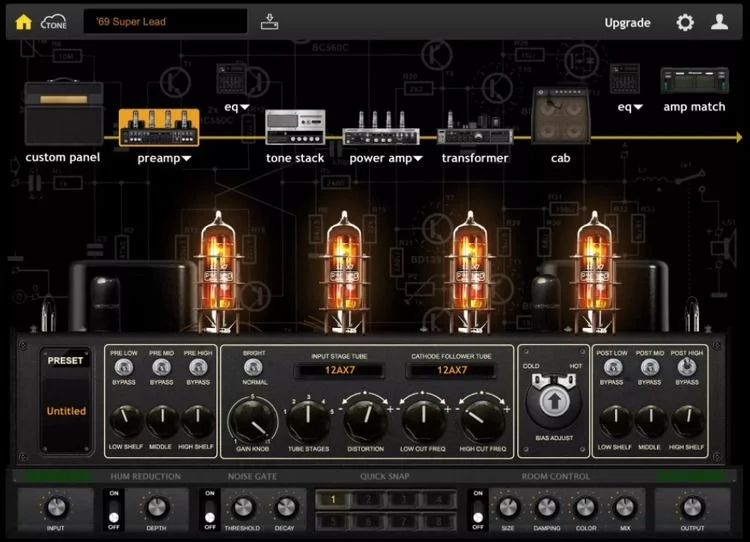The width and height of the screenshot is (750, 542).
Task: Switch Hum Reduction on/off
Action: [114, 509]
